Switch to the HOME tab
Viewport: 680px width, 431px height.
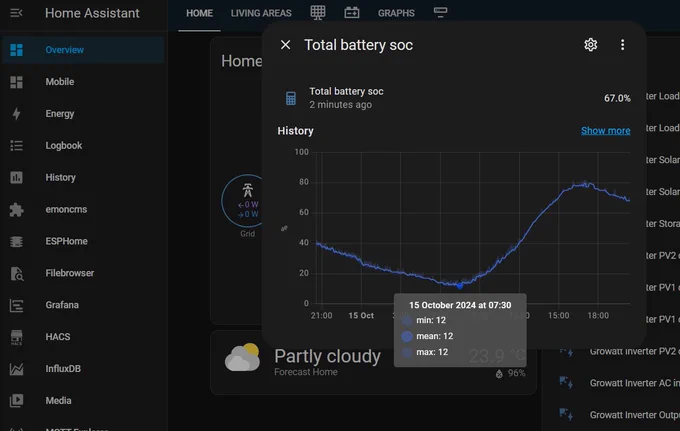click(199, 13)
